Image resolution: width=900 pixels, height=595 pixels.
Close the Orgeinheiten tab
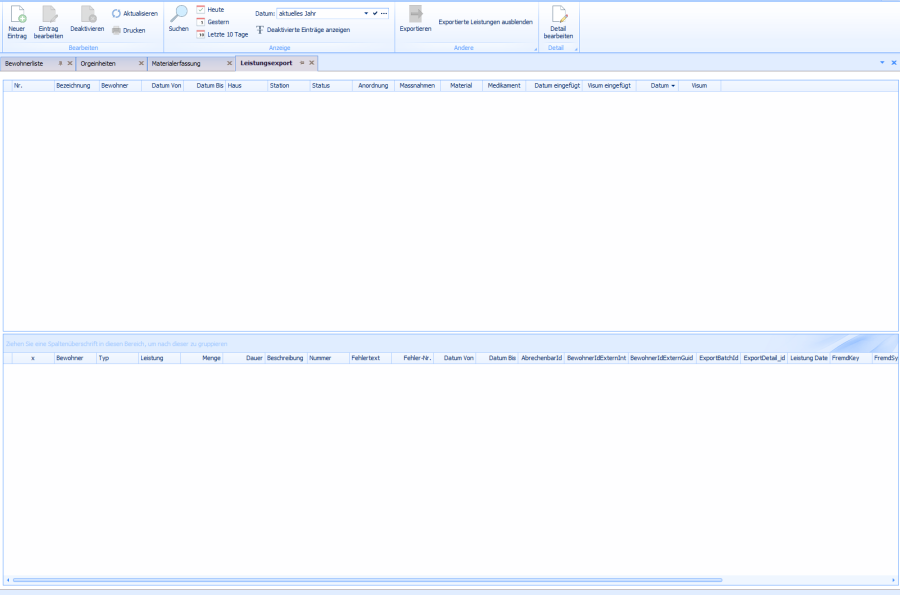point(141,63)
